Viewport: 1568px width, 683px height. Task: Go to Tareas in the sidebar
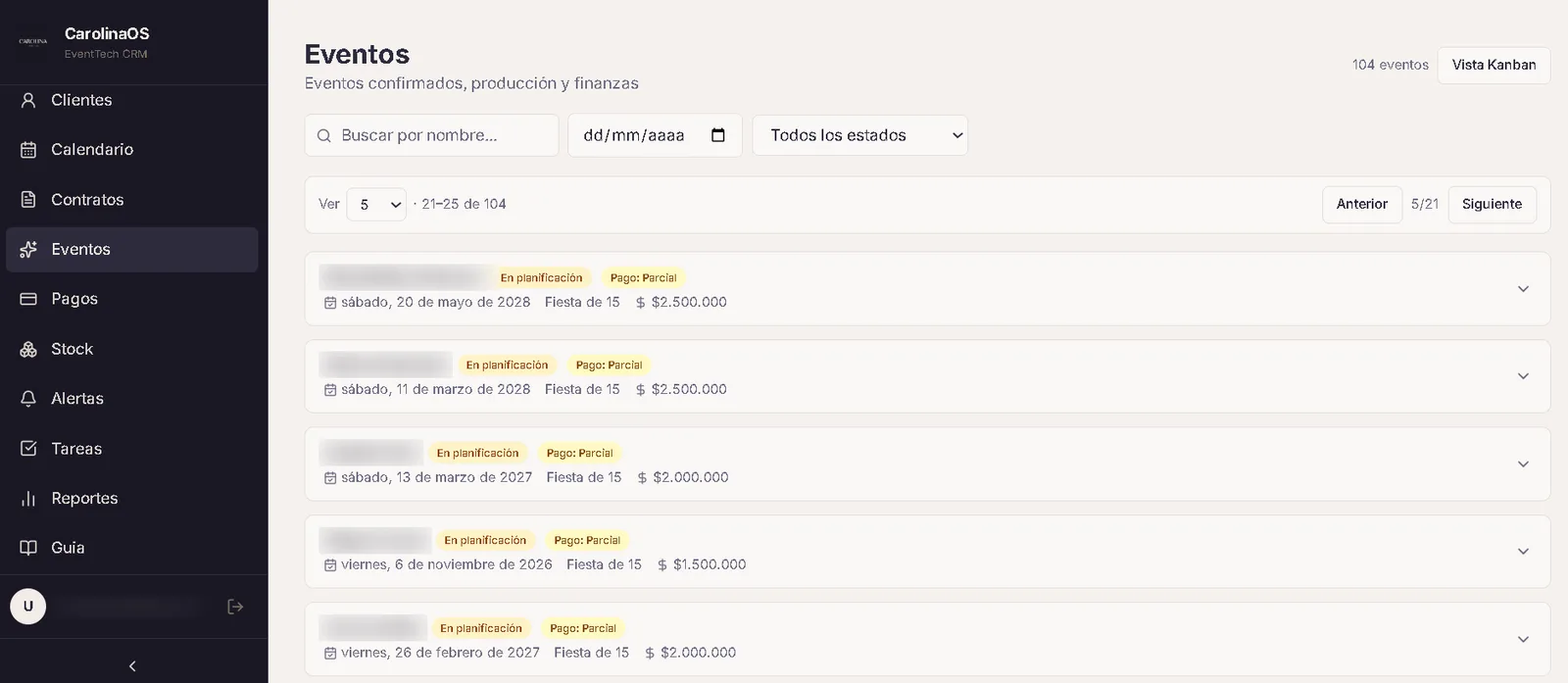[132, 449]
